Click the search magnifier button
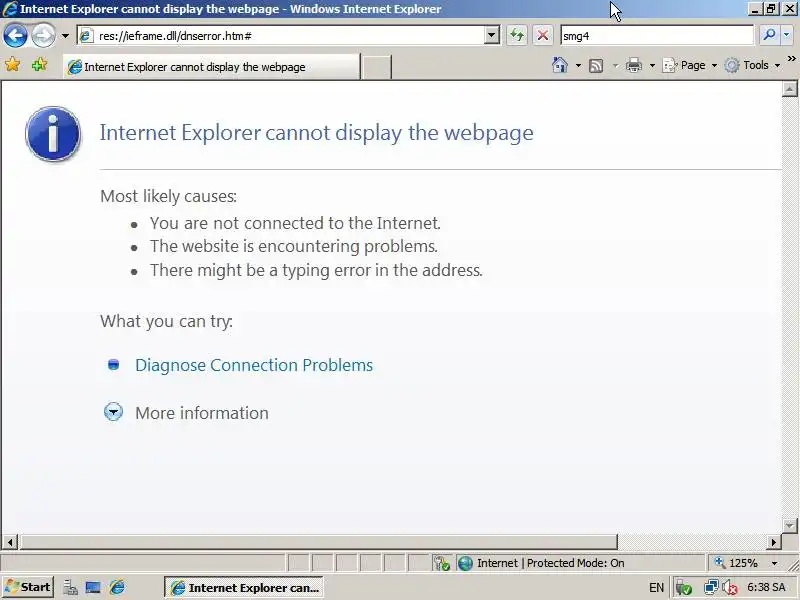The height and width of the screenshot is (600, 800). click(769, 35)
